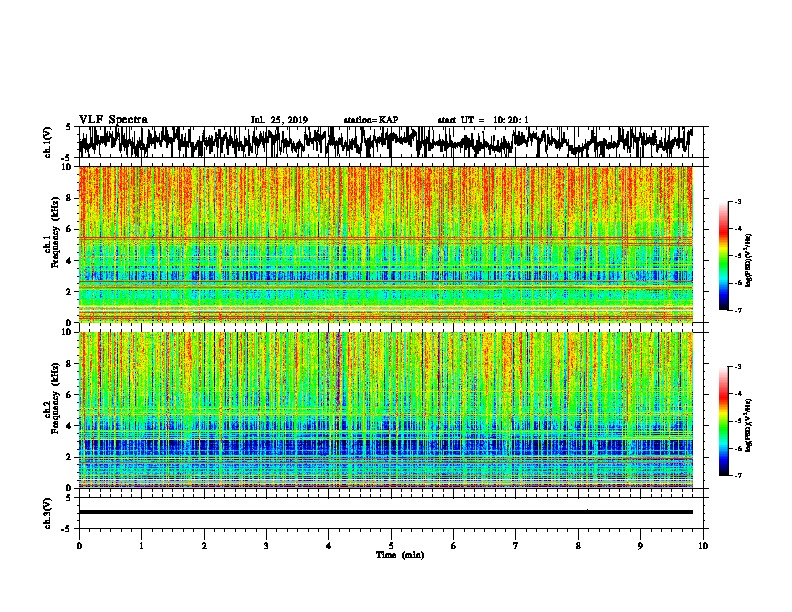Click the upper ch.1 color scale bar
Screen dimensions: 792x612
coord(723,256)
